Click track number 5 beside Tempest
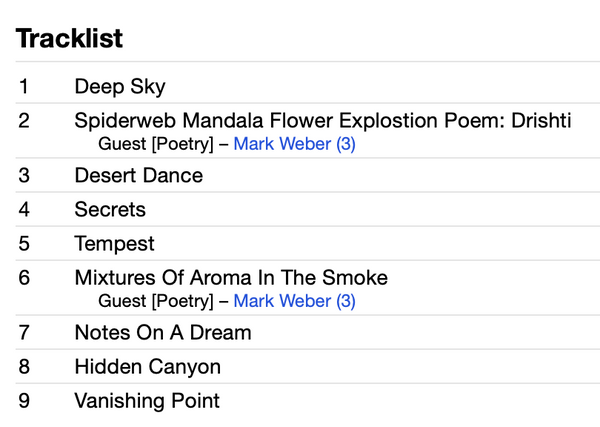600x427 pixels. (24, 244)
